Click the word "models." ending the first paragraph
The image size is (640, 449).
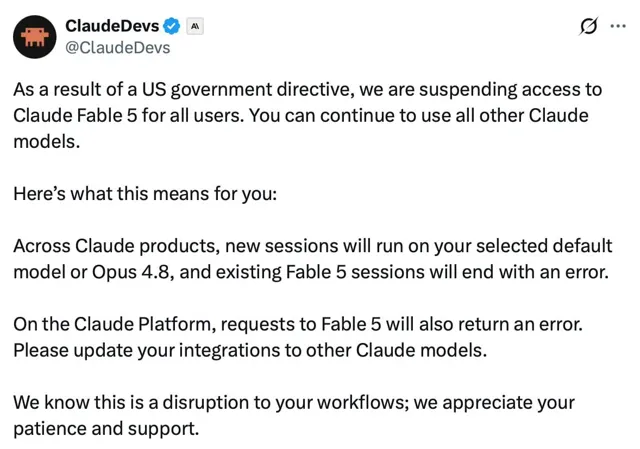coord(47,142)
